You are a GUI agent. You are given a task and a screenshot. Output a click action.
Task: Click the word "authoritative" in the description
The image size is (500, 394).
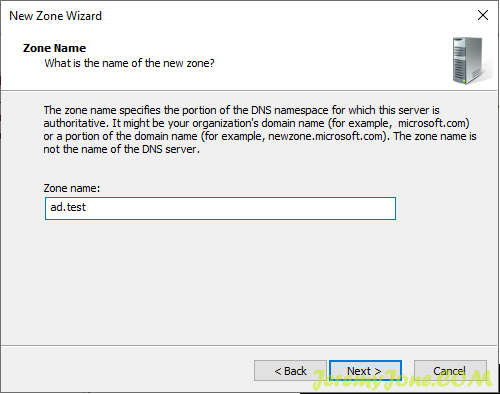pyautogui.click(x=75, y=123)
